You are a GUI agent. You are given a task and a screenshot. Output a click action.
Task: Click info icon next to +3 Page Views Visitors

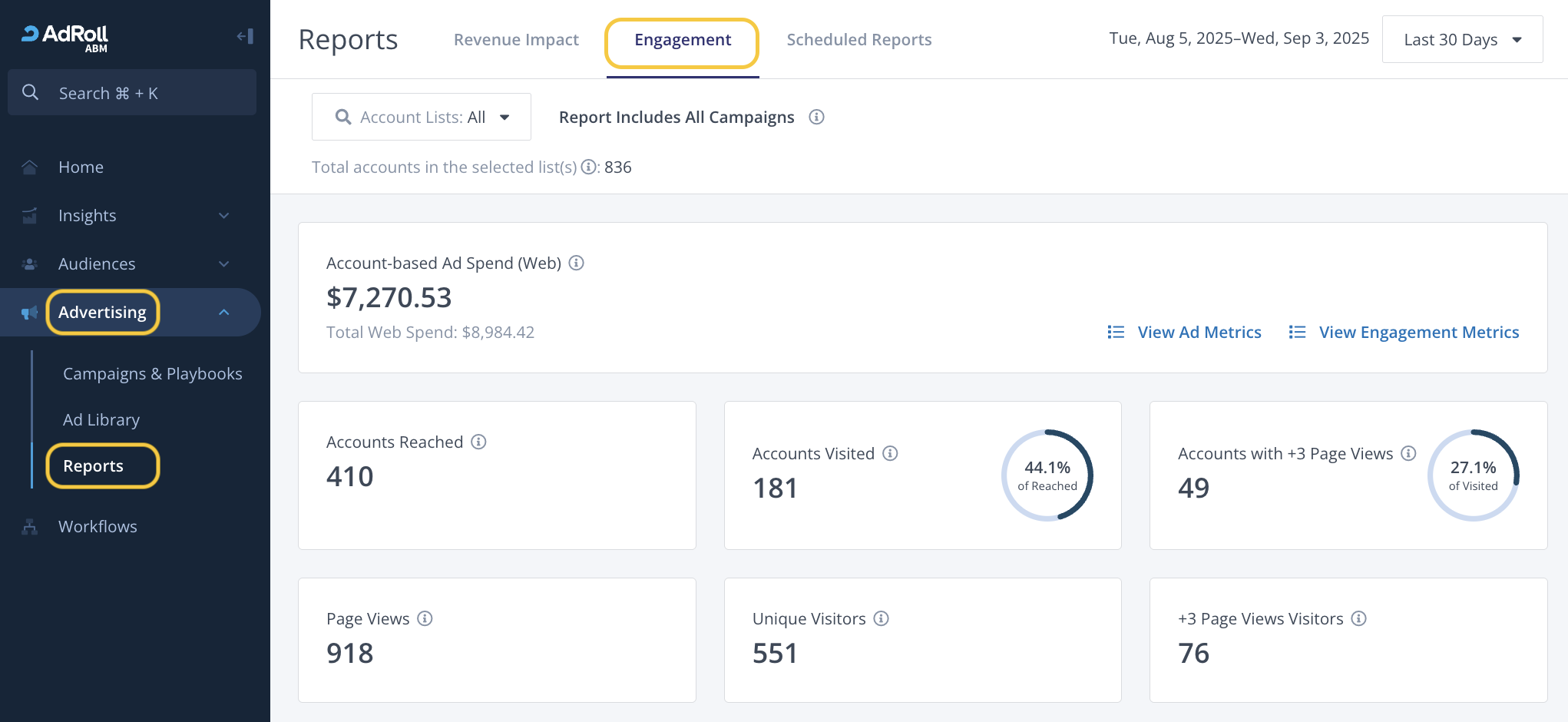pos(1358,618)
